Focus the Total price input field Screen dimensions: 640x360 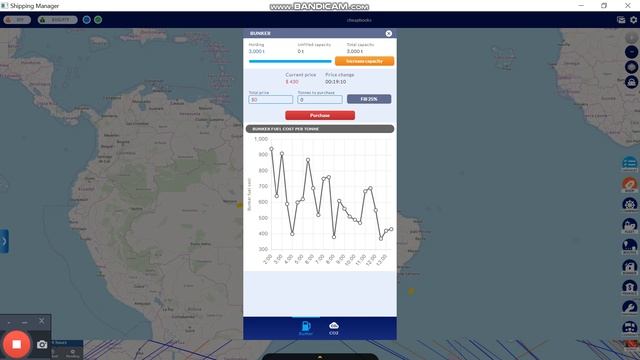pos(271,100)
